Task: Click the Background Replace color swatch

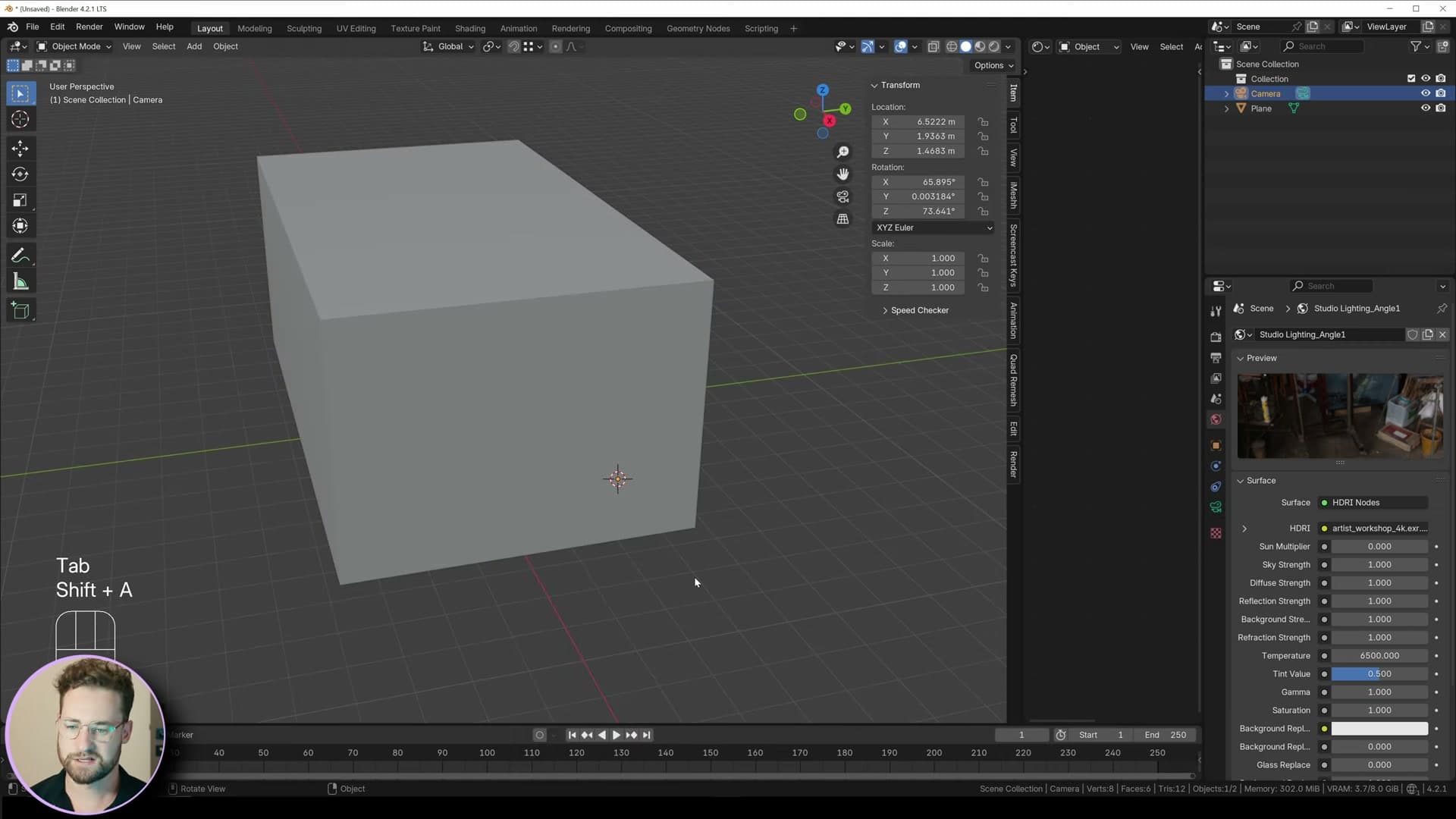Action: (x=1379, y=729)
